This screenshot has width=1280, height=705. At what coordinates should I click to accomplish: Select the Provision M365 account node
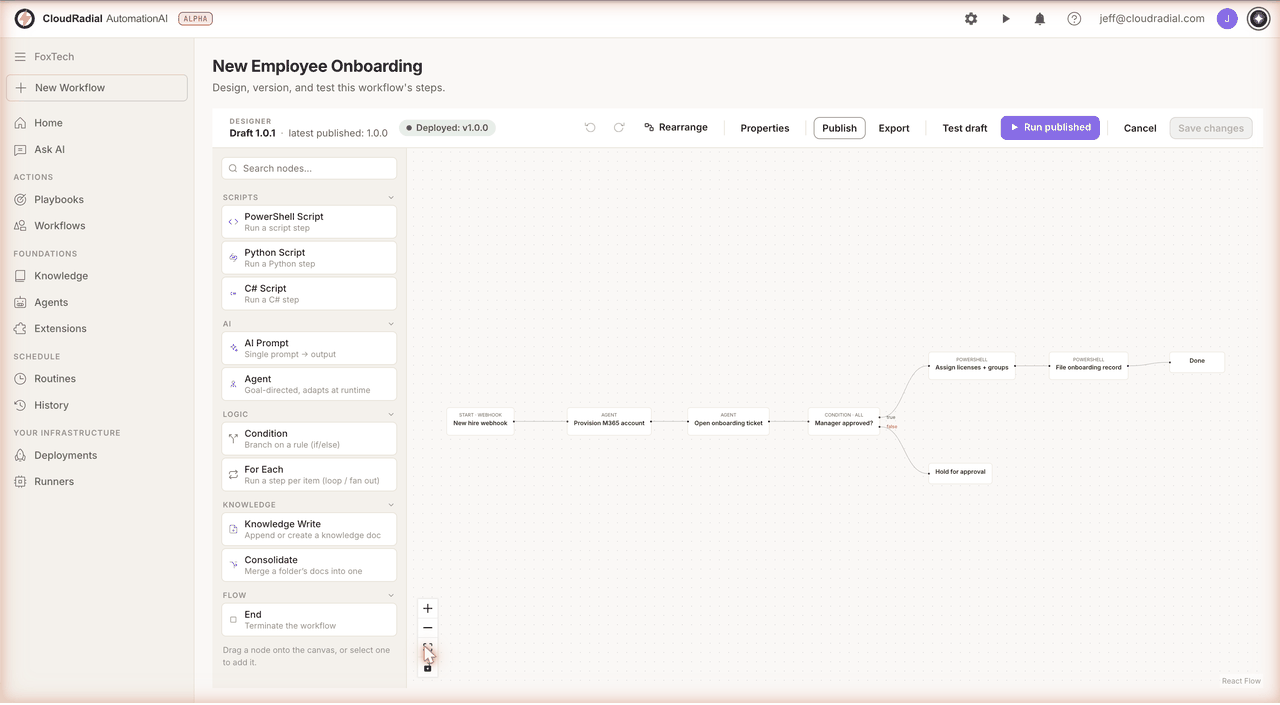[609, 419]
